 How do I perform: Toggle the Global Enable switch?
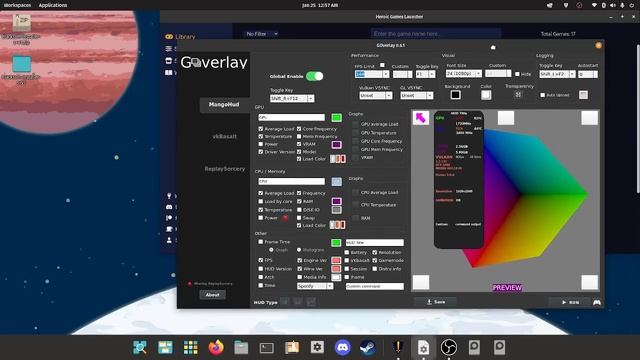point(314,76)
